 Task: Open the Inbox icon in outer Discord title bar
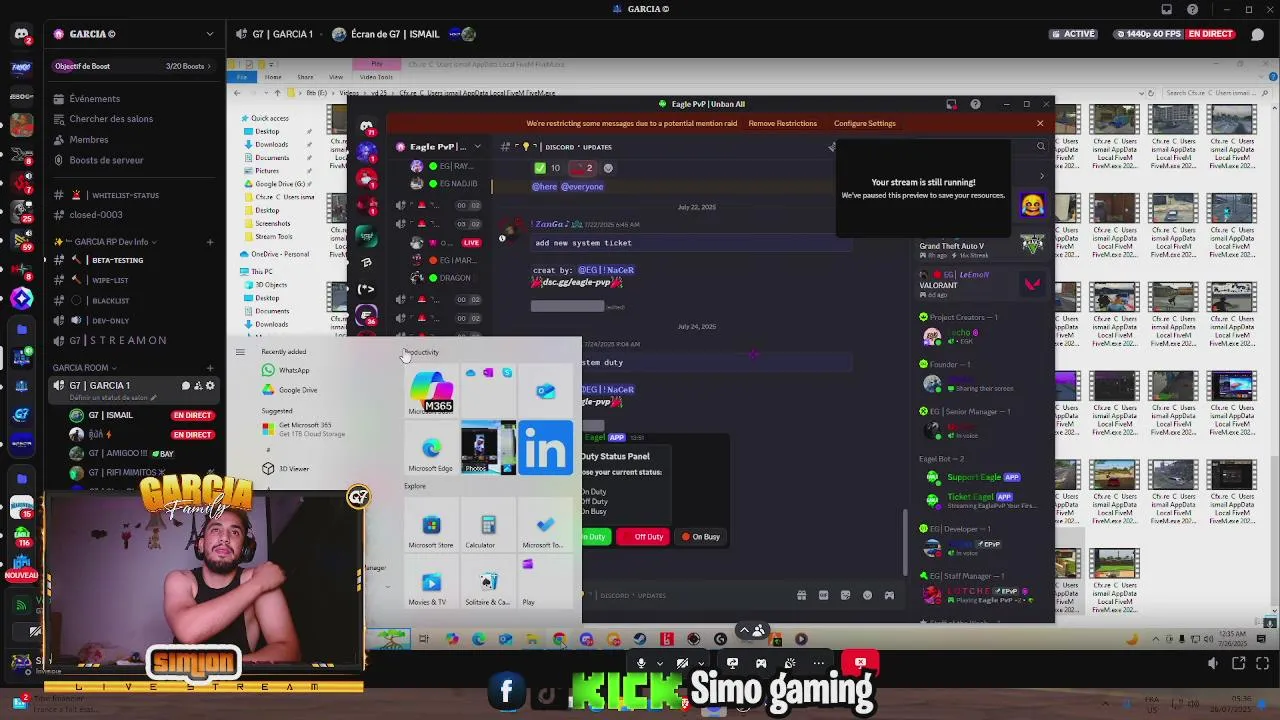[1167, 9]
